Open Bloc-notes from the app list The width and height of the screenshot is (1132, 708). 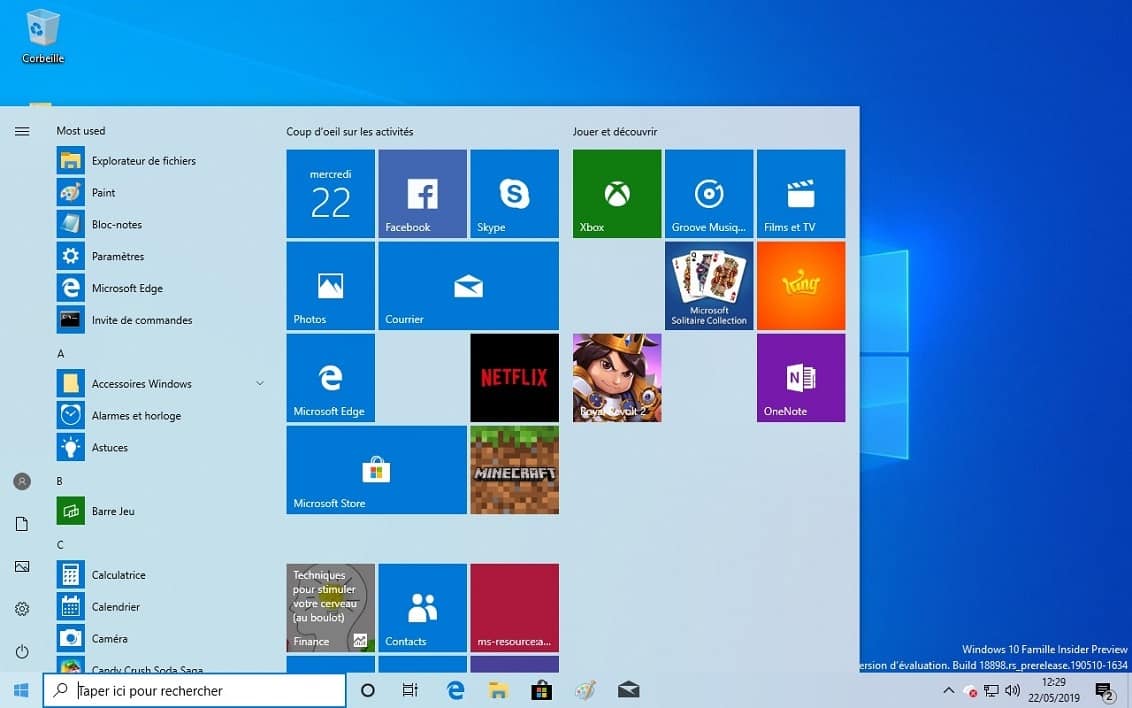[160, 224]
